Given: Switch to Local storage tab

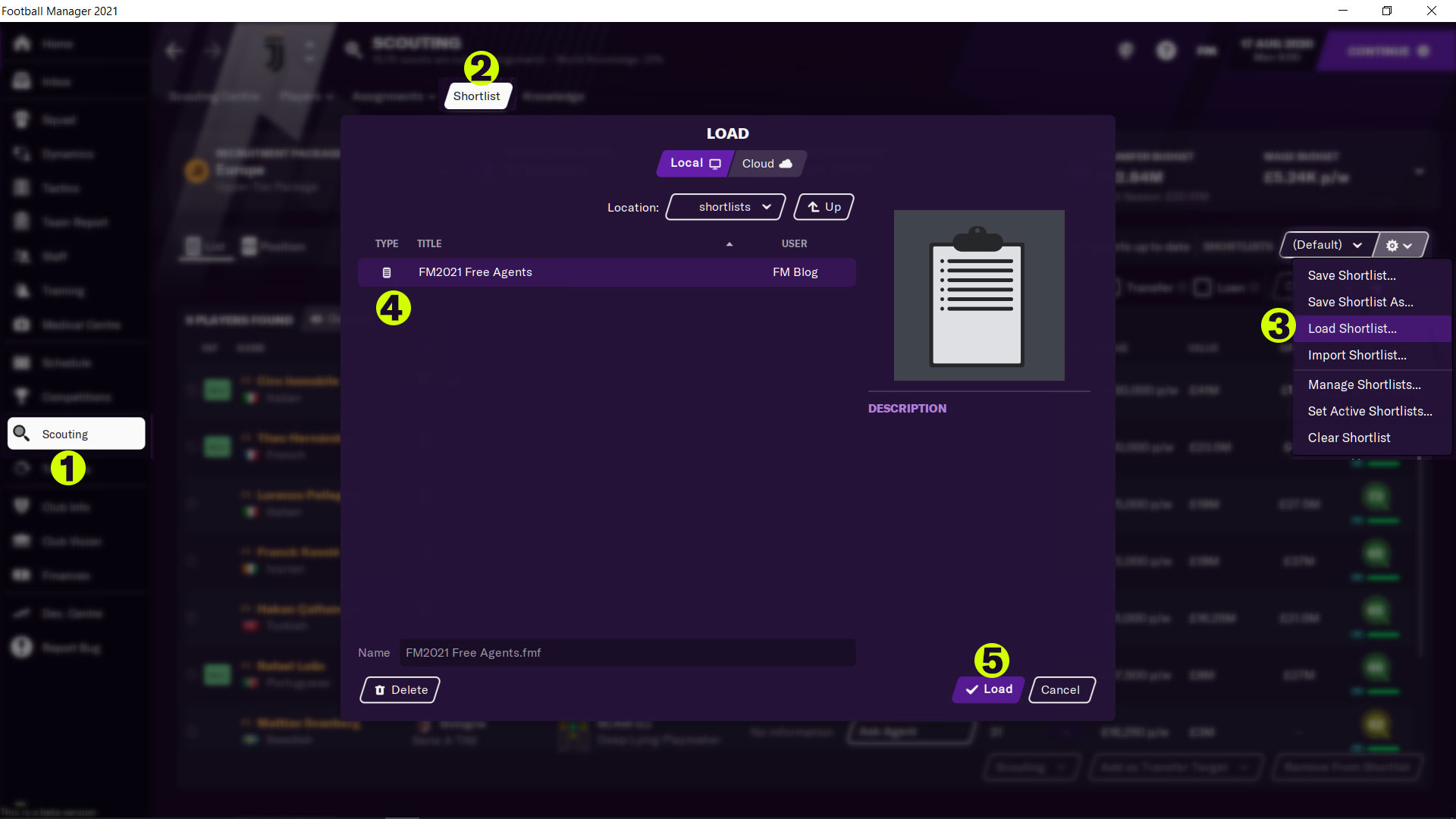Looking at the screenshot, I should tap(694, 163).
